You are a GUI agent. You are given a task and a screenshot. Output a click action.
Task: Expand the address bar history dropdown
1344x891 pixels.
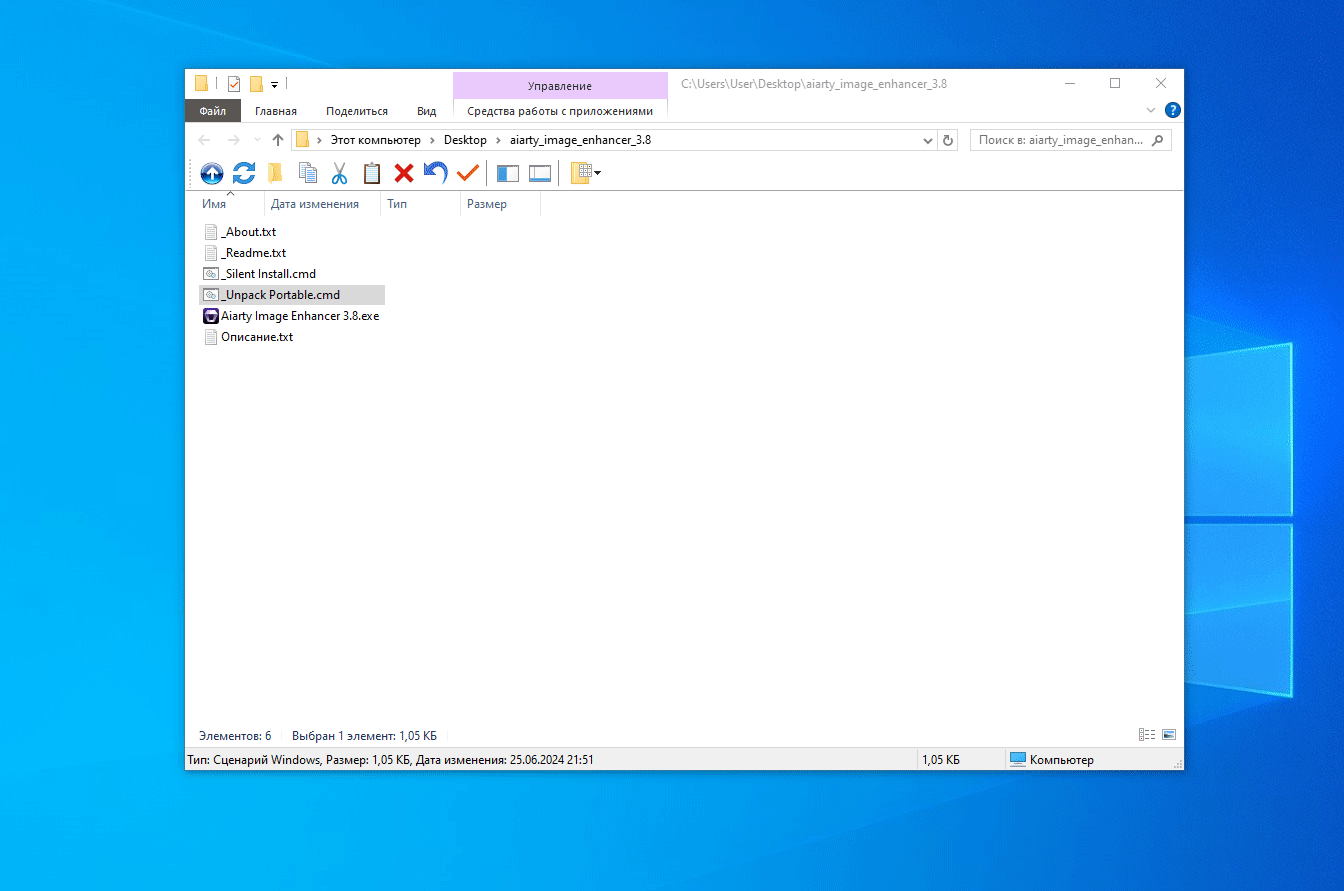click(x=927, y=141)
